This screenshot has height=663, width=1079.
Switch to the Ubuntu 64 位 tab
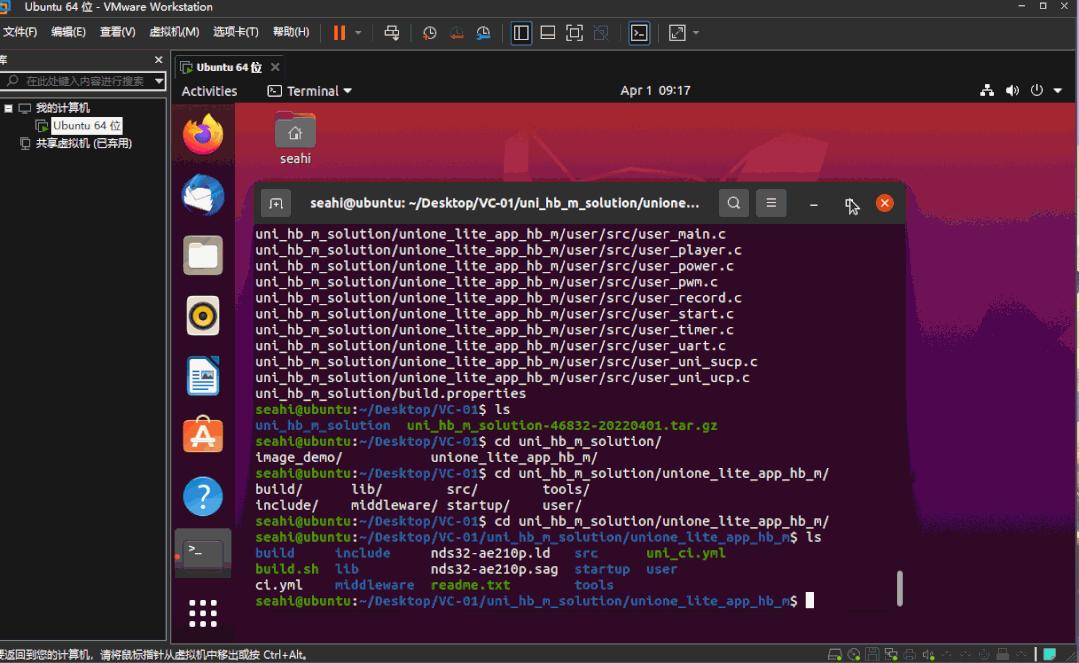(228, 66)
